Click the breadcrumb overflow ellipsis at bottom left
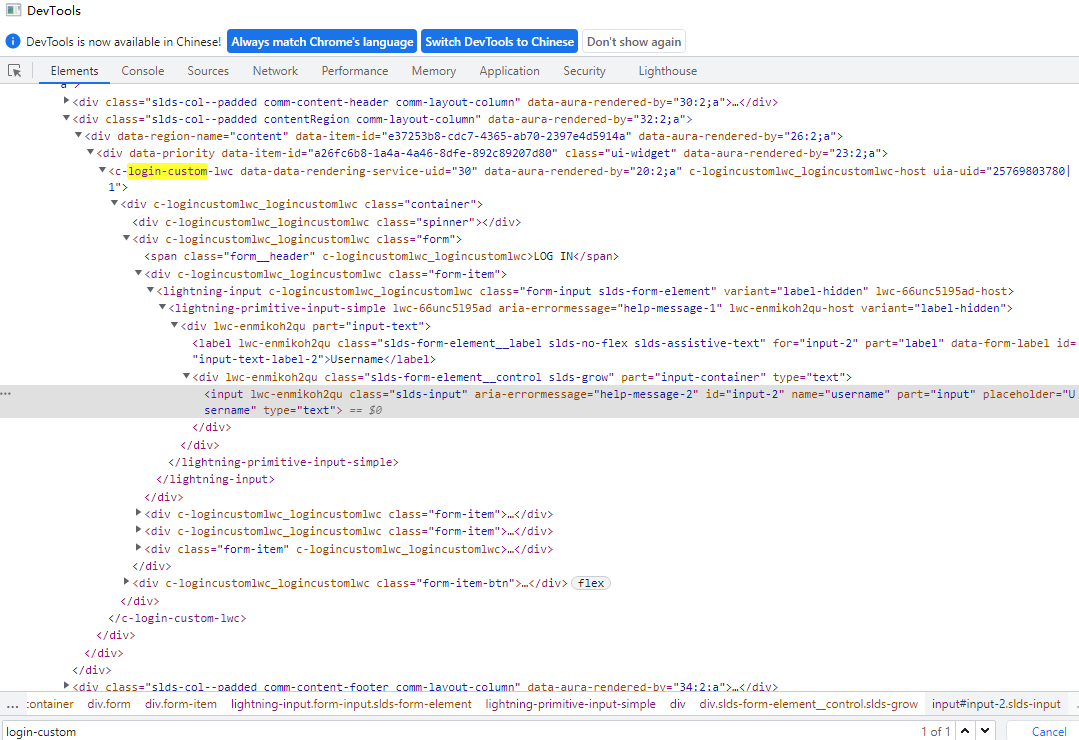The width and height of the screenshot is (1079, 740). tap(12, 705)
